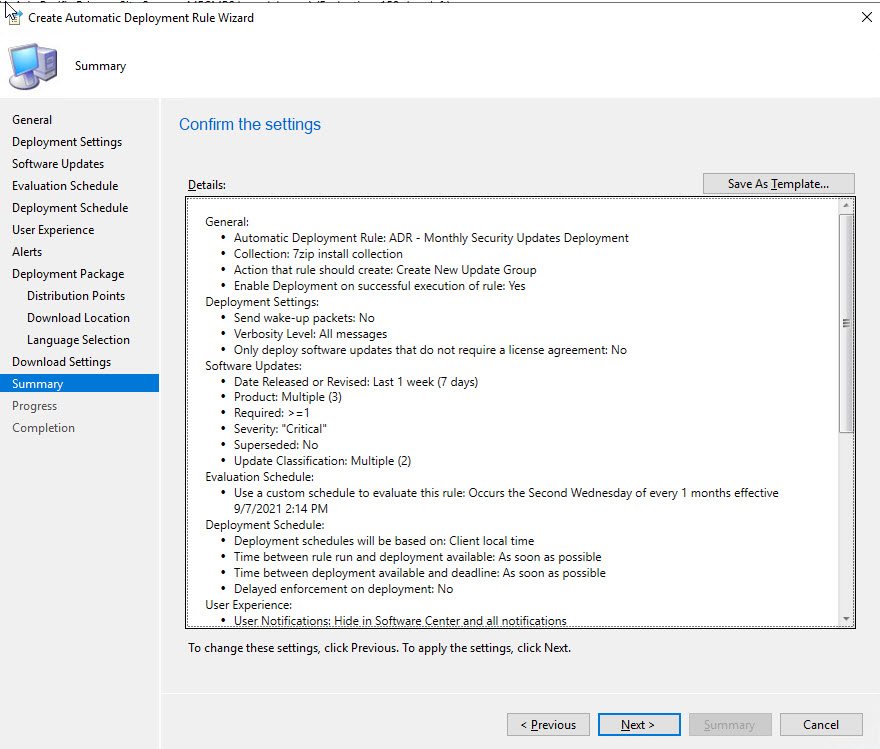Click Next to apply settings
The height and width of the screenshot is (749, 880).
point(638,725)
